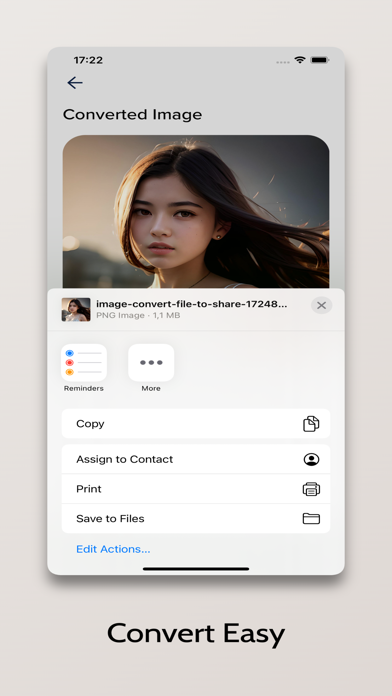The image size is (392, 696).
Task: Select the Print action
Action: coord(196,489)
